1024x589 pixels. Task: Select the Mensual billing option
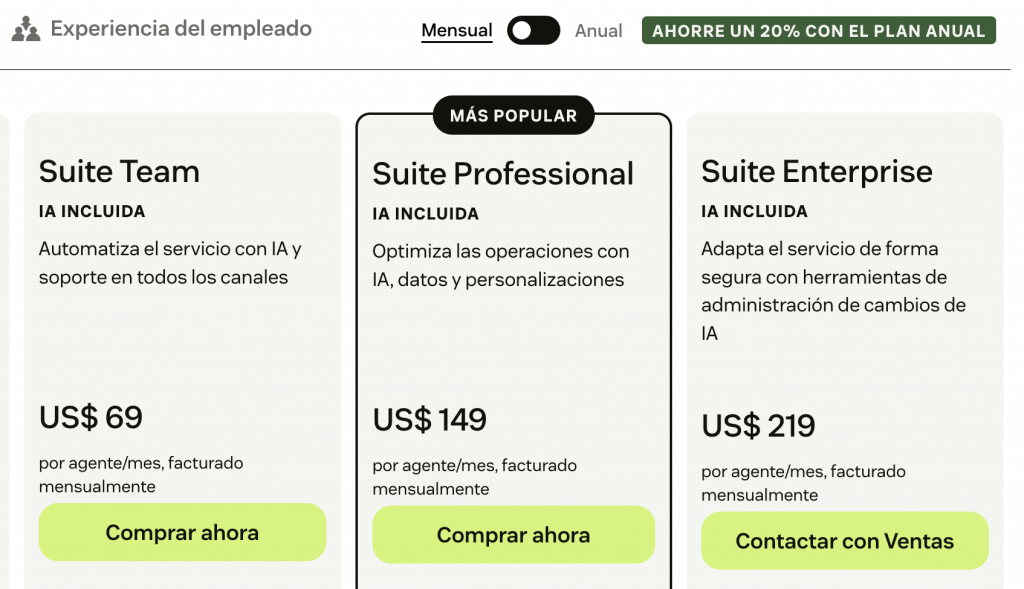pyautogui.click(x=456, y=30)
